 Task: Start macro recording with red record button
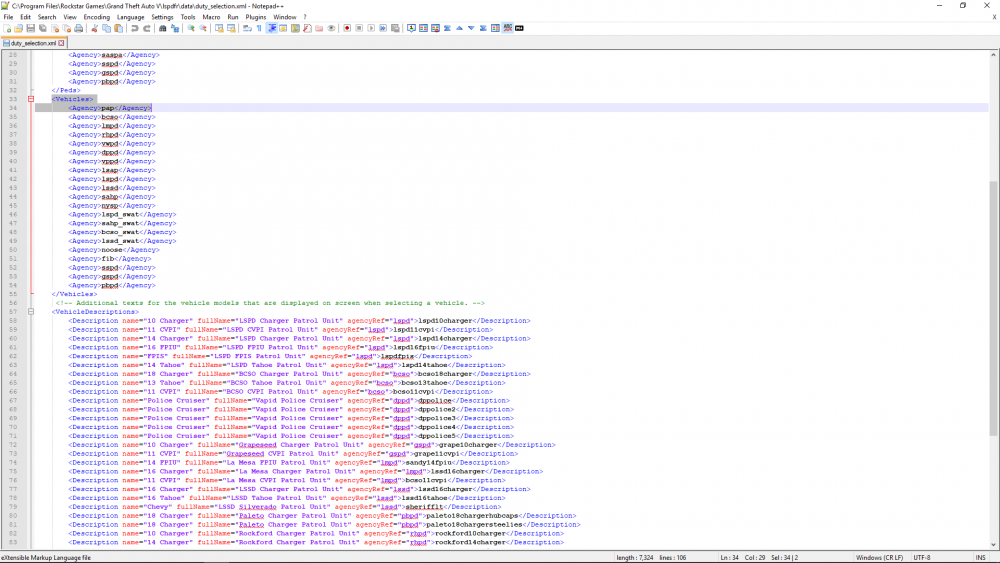[x=345, y=28]
